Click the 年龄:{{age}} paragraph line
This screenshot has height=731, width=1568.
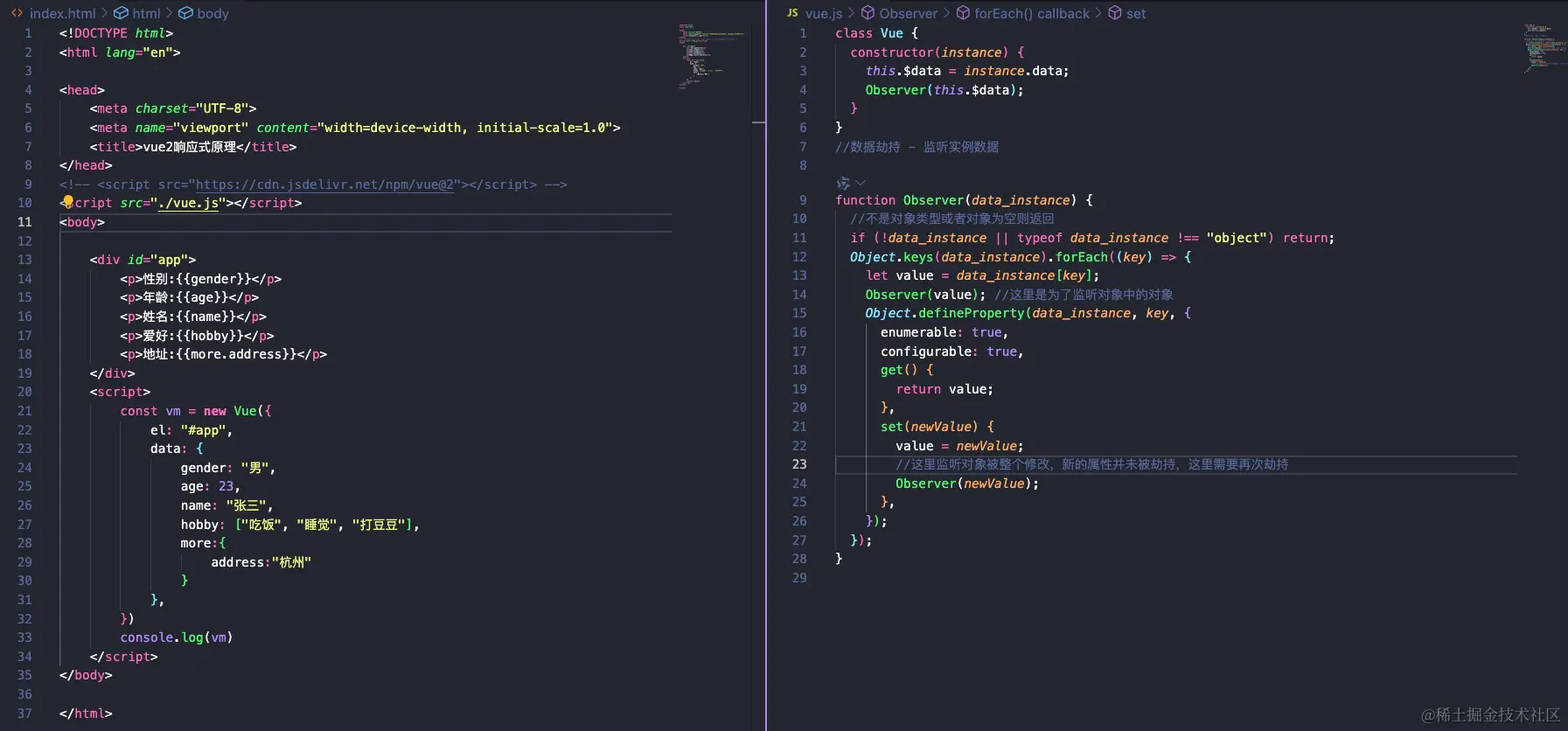[x=189, y=297]
